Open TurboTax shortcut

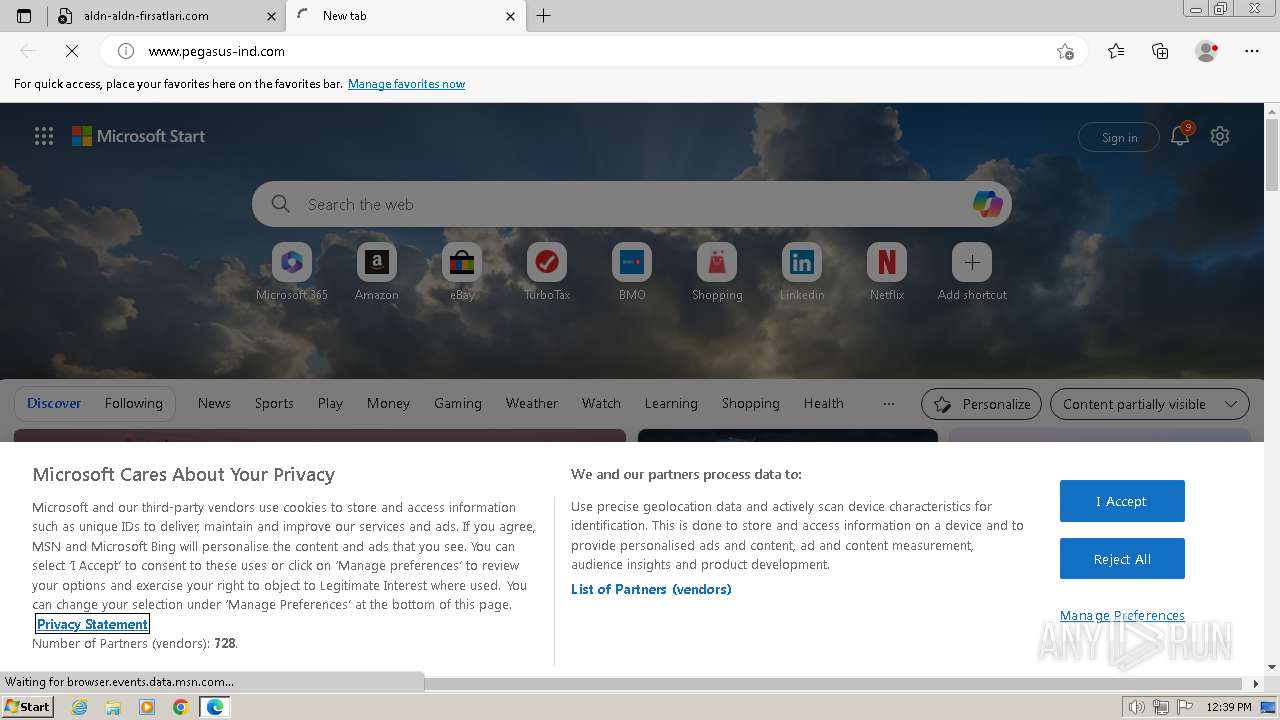547,271
